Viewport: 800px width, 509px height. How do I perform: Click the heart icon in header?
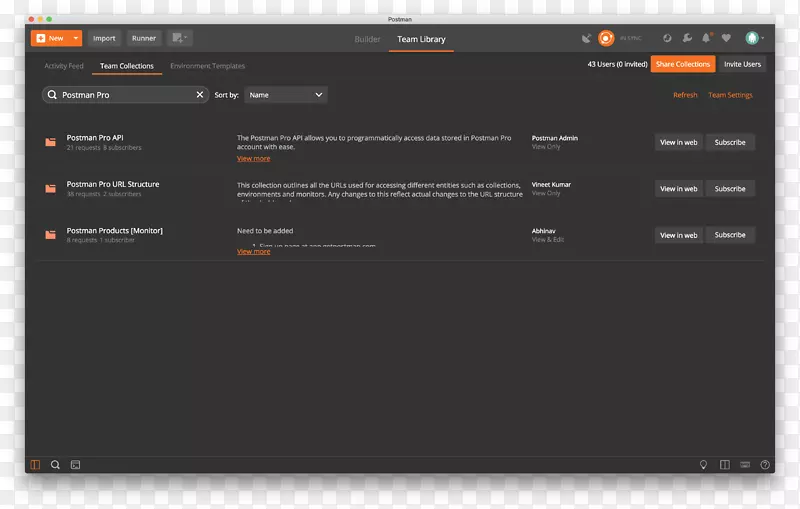[x=726, y=38]
